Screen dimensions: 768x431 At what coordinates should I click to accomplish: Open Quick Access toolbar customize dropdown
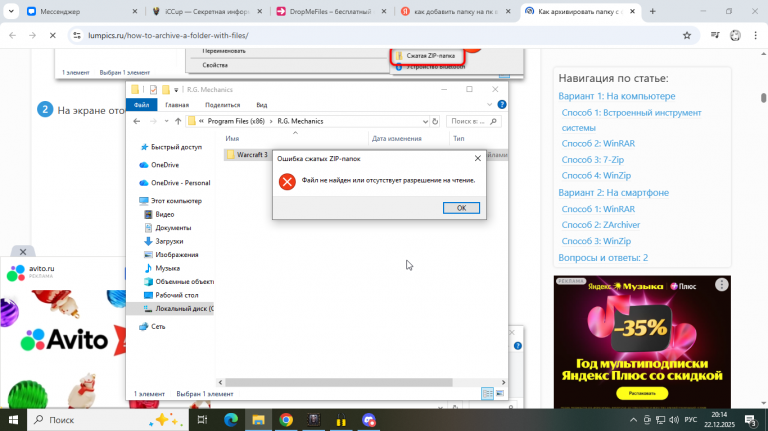[176, 90]
